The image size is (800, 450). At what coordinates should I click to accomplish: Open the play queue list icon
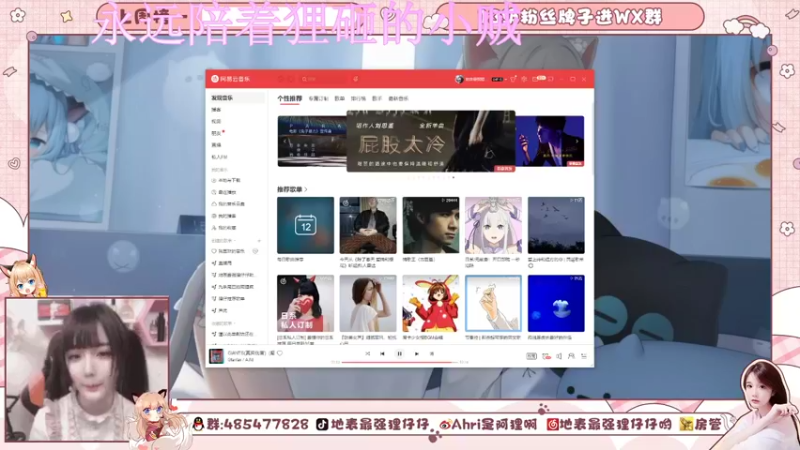click(584, 356)
